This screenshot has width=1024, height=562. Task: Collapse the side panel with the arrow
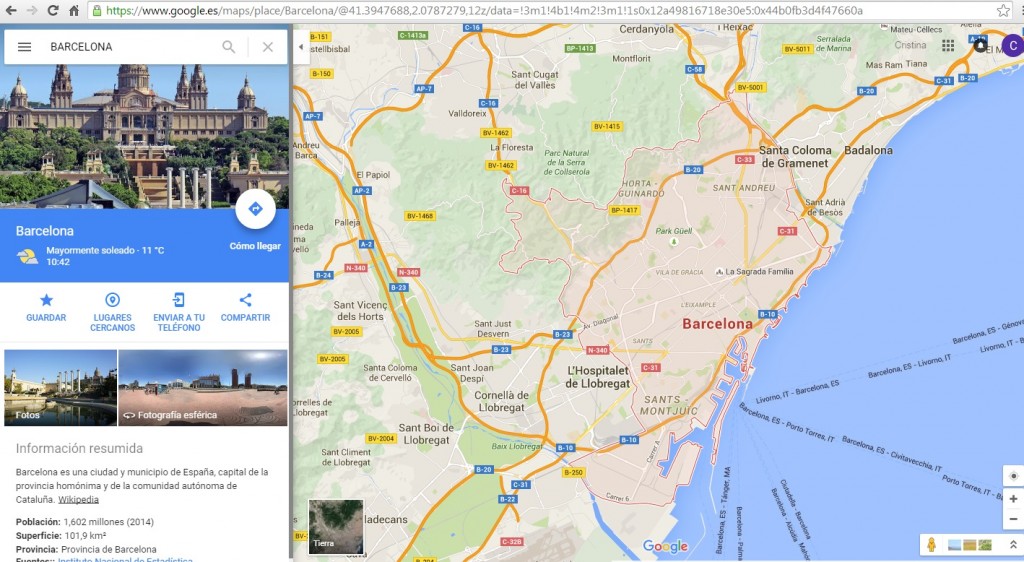[x=300, y=46]
